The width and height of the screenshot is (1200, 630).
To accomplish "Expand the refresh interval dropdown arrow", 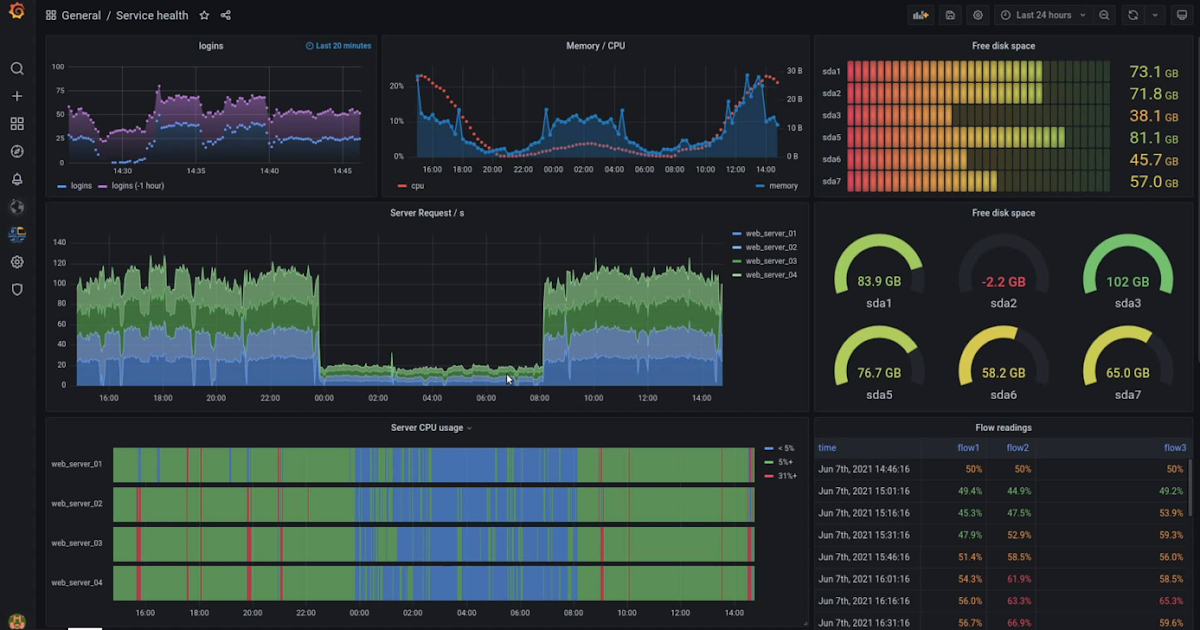I will (x=1155, y=15).
